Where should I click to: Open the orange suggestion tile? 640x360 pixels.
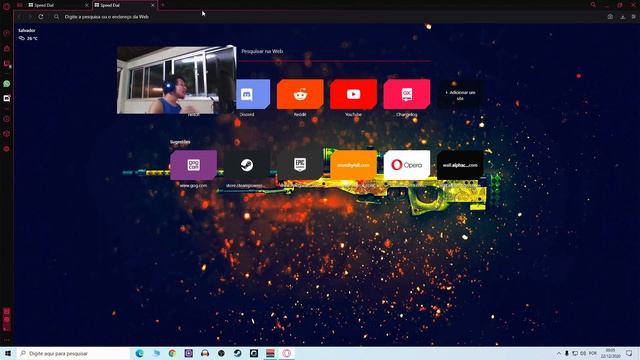[353, 165]
